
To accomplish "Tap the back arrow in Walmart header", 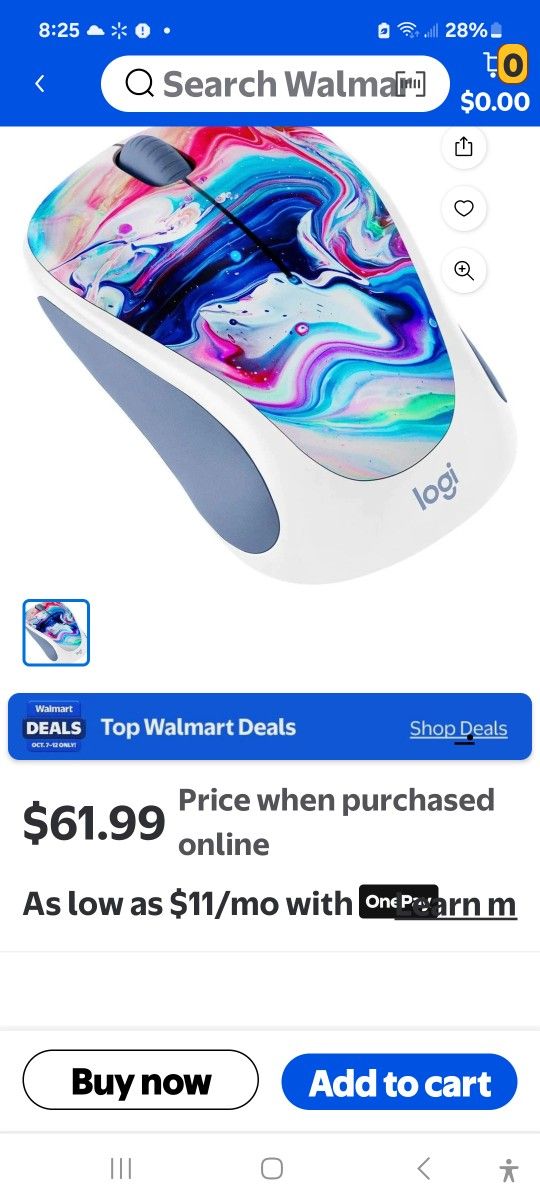I will 40,84.
